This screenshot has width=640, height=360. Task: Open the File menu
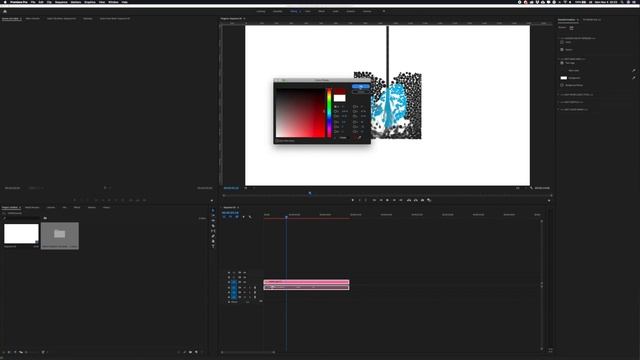click(33, 2)
